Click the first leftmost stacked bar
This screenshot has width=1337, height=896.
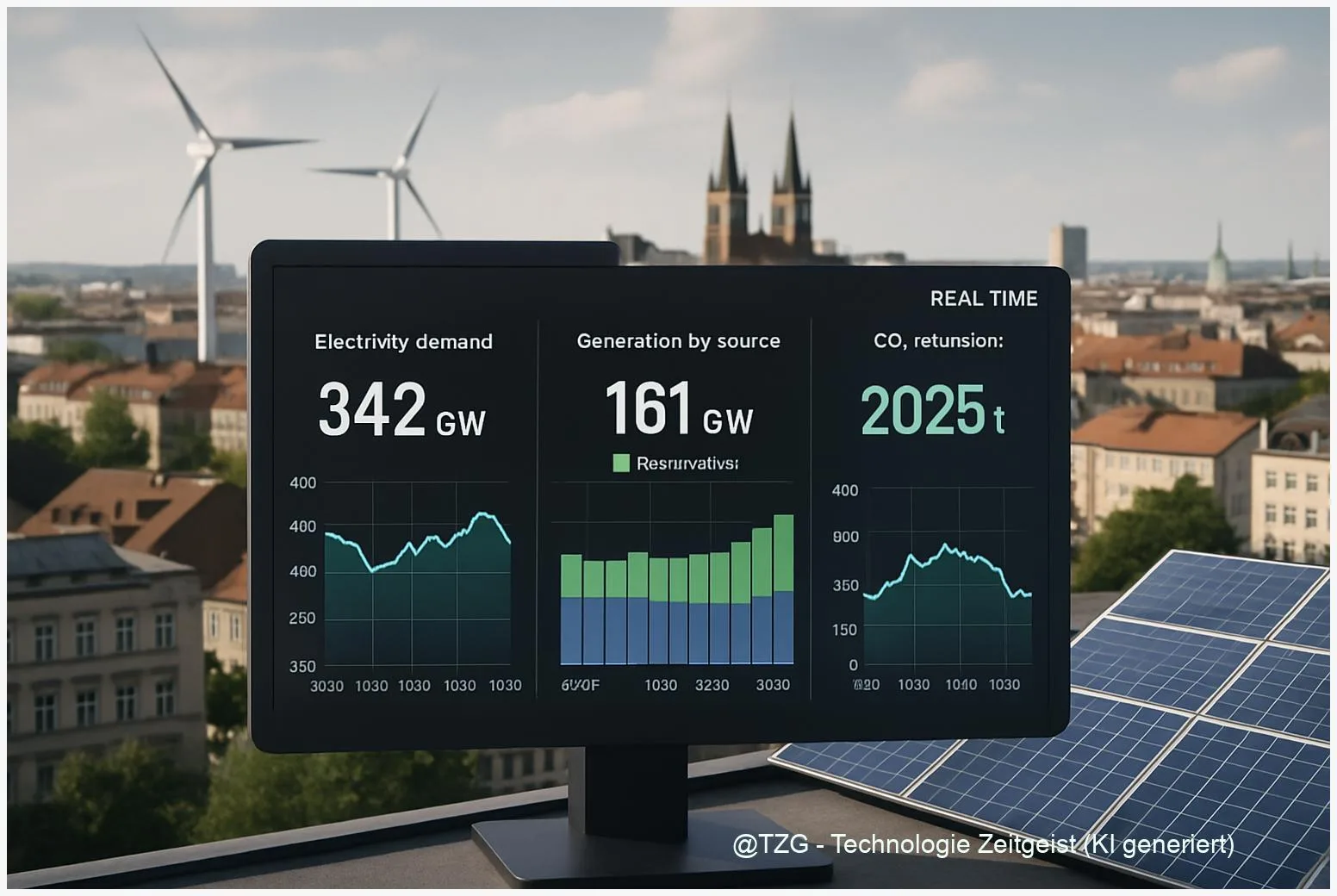click(571, 608)
